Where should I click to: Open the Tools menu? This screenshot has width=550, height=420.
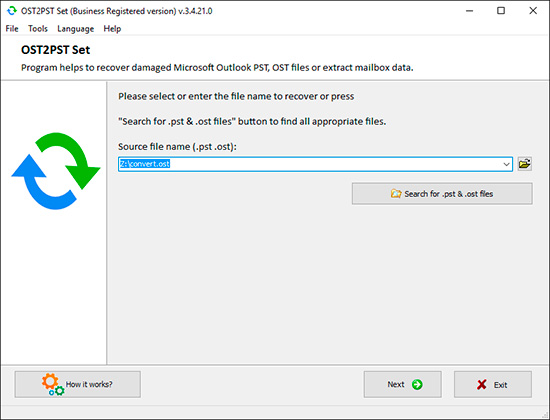pyautogui.click(x=38, y=29)
